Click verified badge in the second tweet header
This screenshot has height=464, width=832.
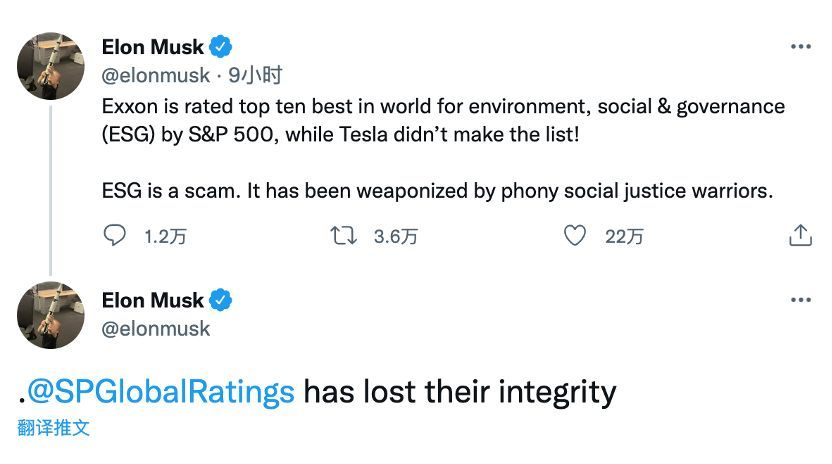220,300
